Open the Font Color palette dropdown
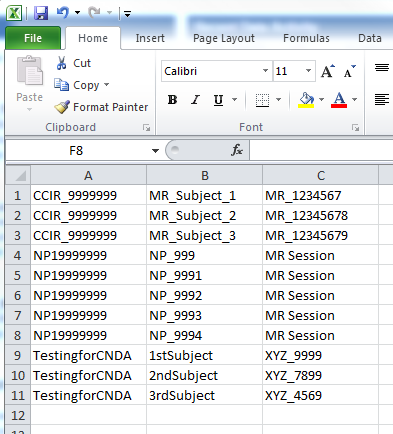393x434 pixels. (x=354, y=100)
